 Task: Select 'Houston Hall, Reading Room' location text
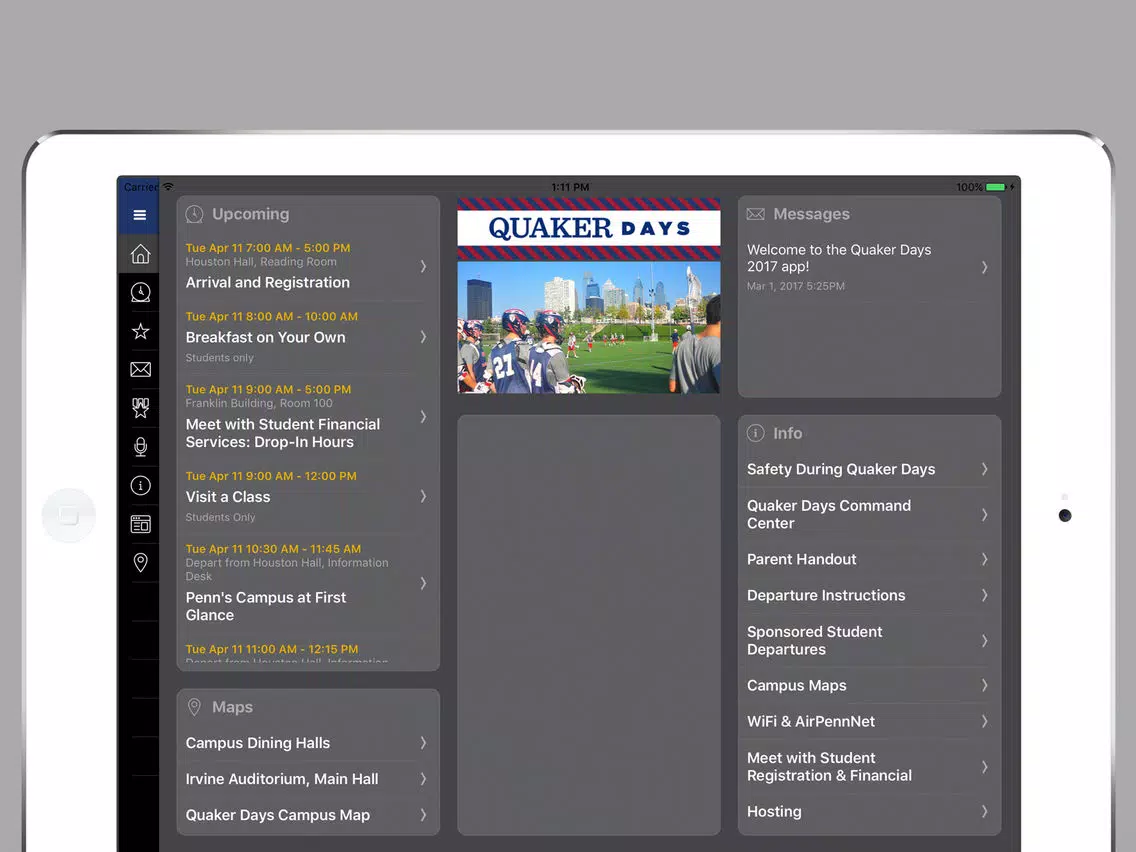pyautogui.click(x=261, y=262)
